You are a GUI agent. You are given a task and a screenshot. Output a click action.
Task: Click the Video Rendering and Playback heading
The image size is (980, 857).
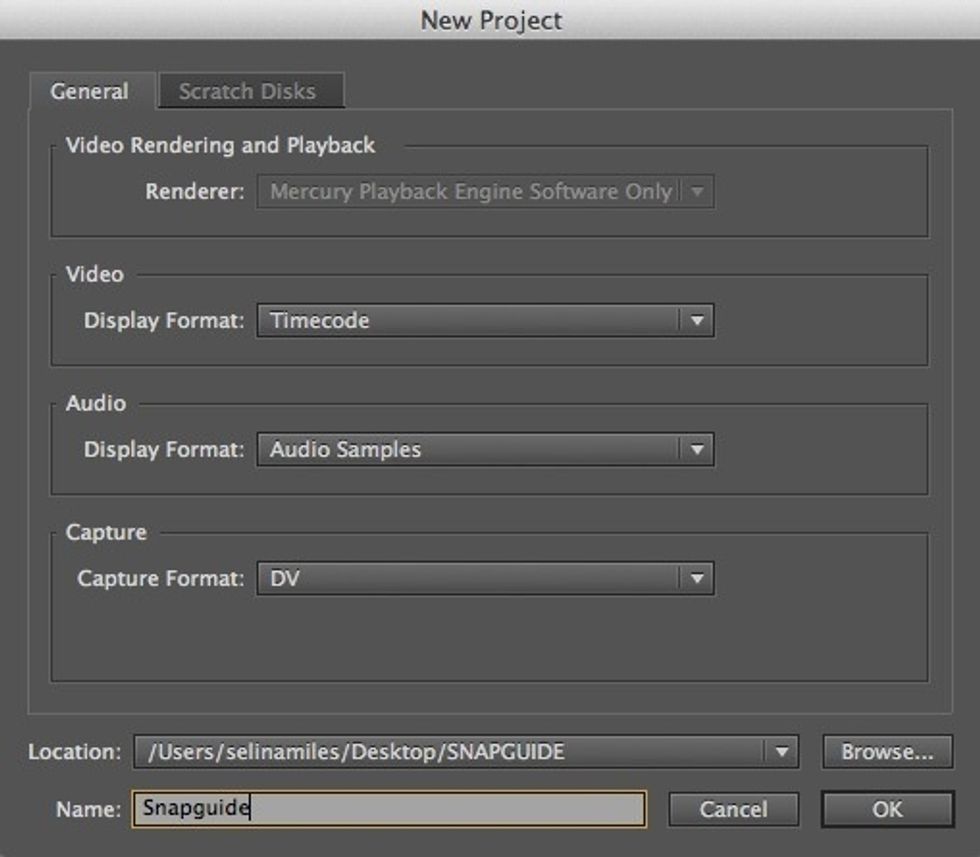pos(220,145)
